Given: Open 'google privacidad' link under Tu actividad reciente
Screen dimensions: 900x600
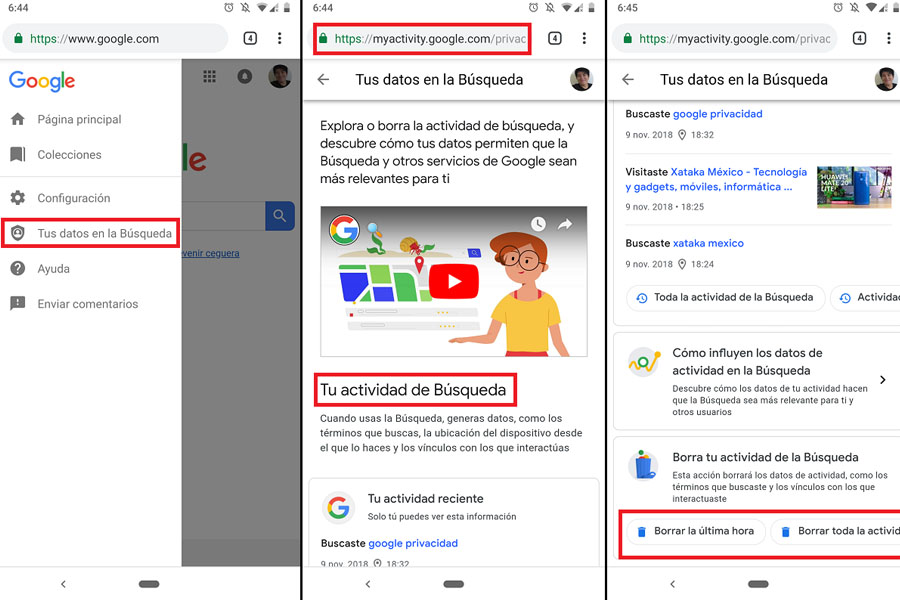Looking at the screenshot, I should click(413, 543).
